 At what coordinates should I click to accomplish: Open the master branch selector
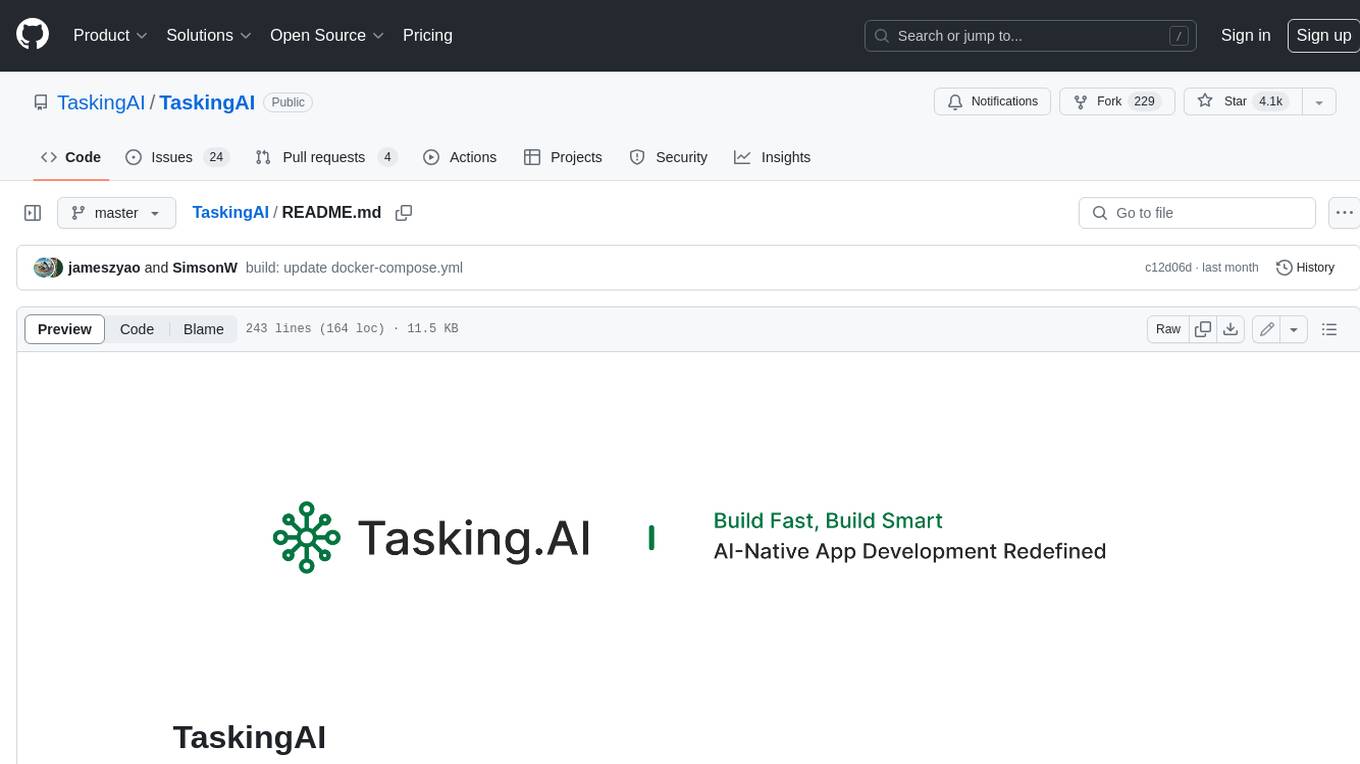tap(116, 213)
